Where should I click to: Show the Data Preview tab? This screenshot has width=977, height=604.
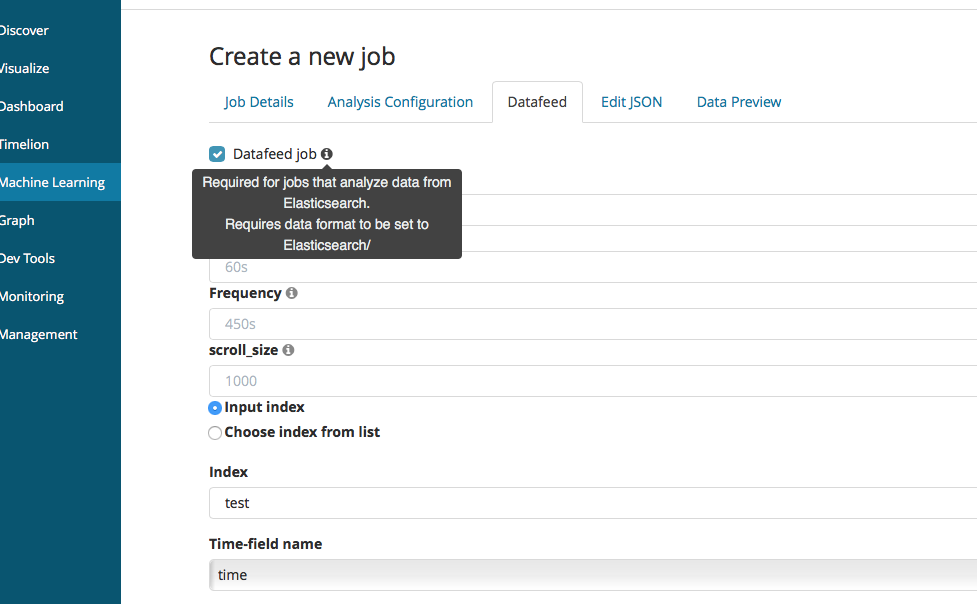click(739, 102)
